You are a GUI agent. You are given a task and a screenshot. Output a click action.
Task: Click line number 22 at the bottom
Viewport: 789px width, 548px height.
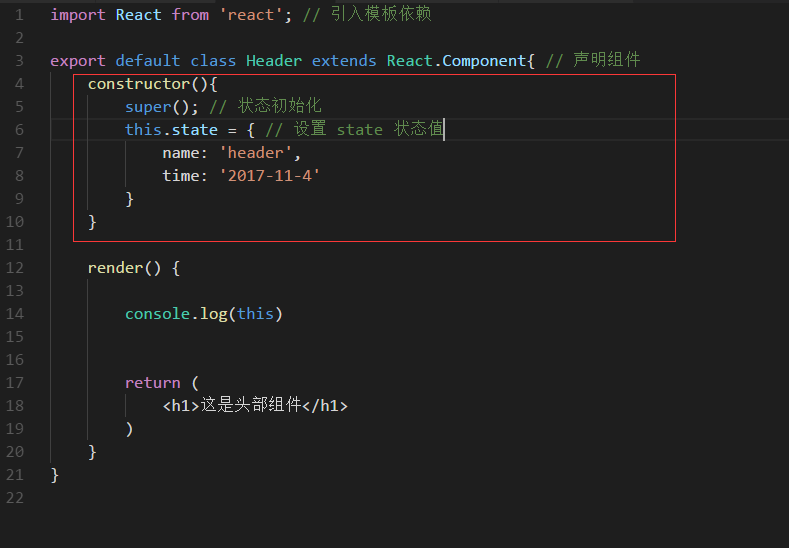(x=15, y=498)
